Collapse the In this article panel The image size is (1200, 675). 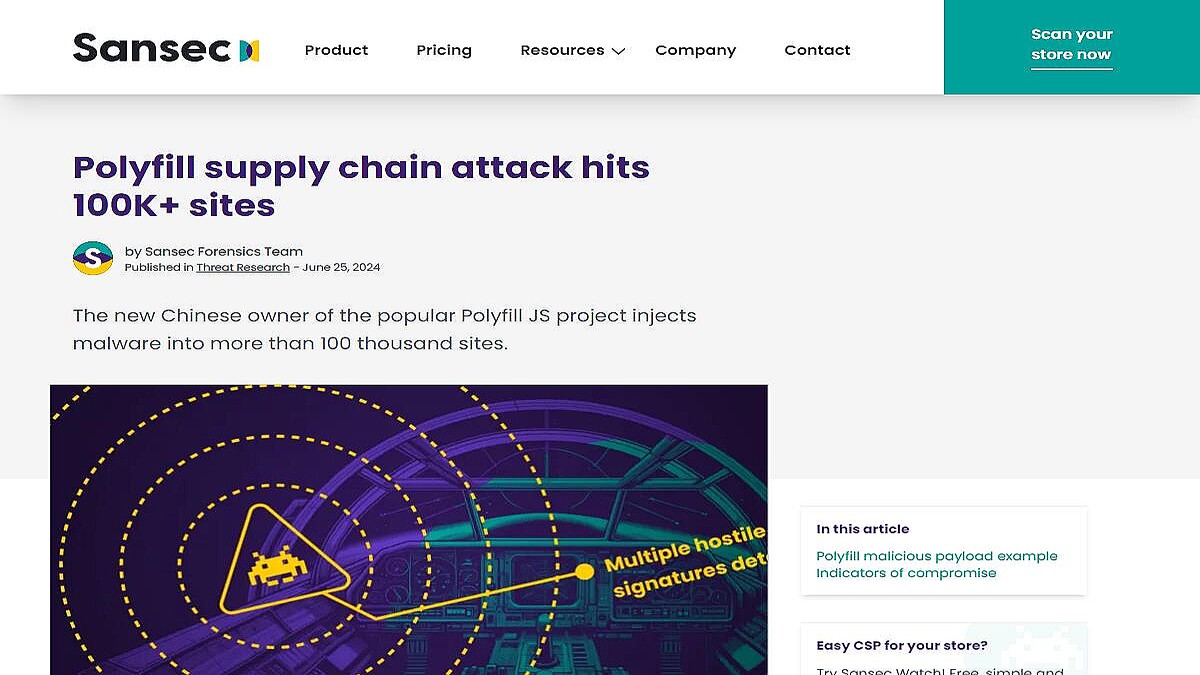click(863, 528)
